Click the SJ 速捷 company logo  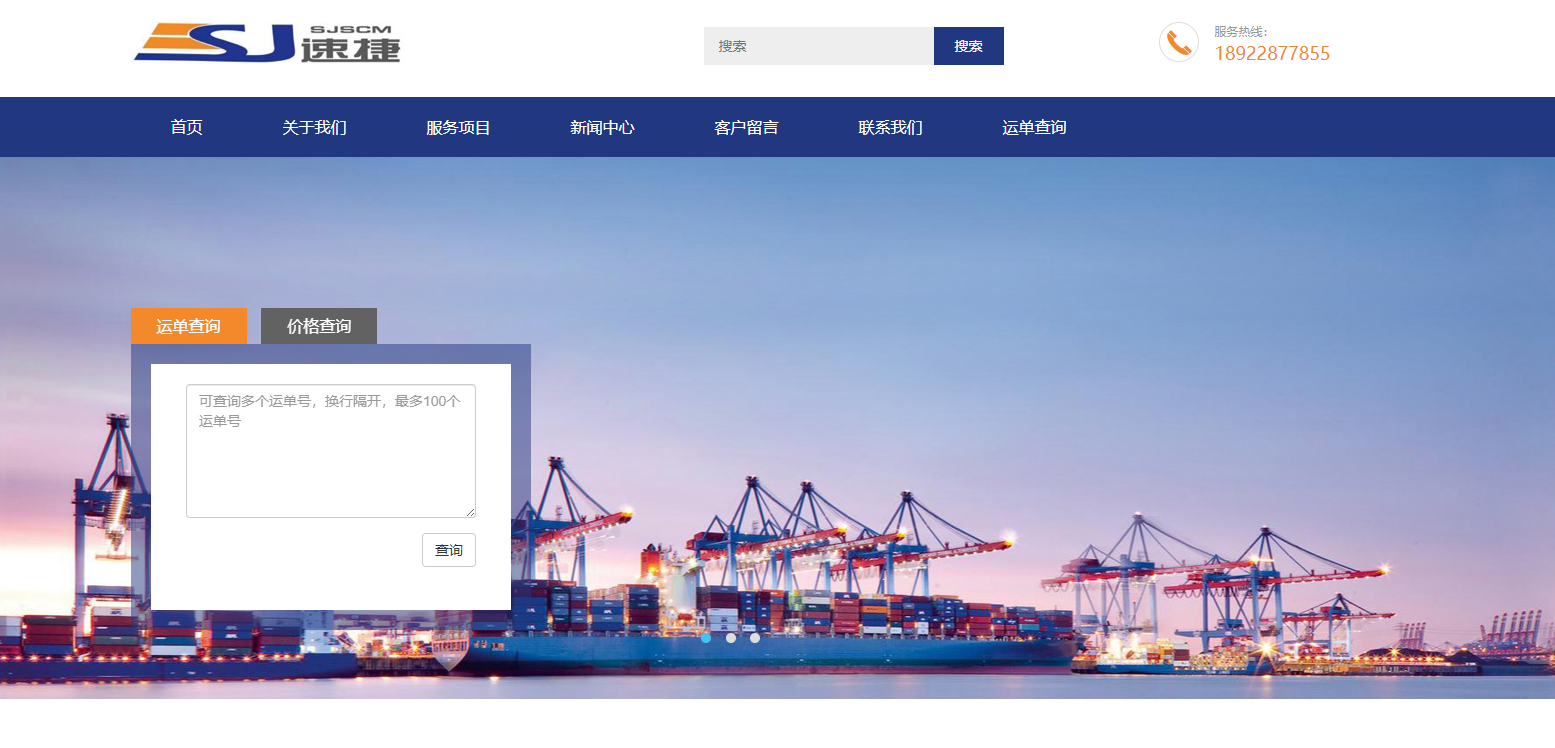coord(267,43)
